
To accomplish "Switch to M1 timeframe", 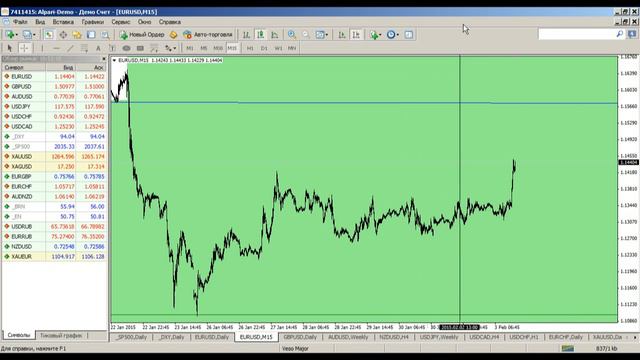I will [190, 48].
